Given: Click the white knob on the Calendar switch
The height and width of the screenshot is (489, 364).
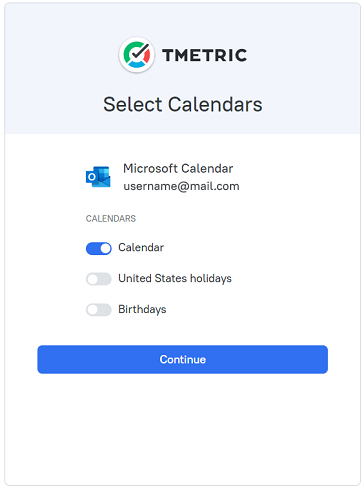Looking at the screenshot, I should [105, 248].
